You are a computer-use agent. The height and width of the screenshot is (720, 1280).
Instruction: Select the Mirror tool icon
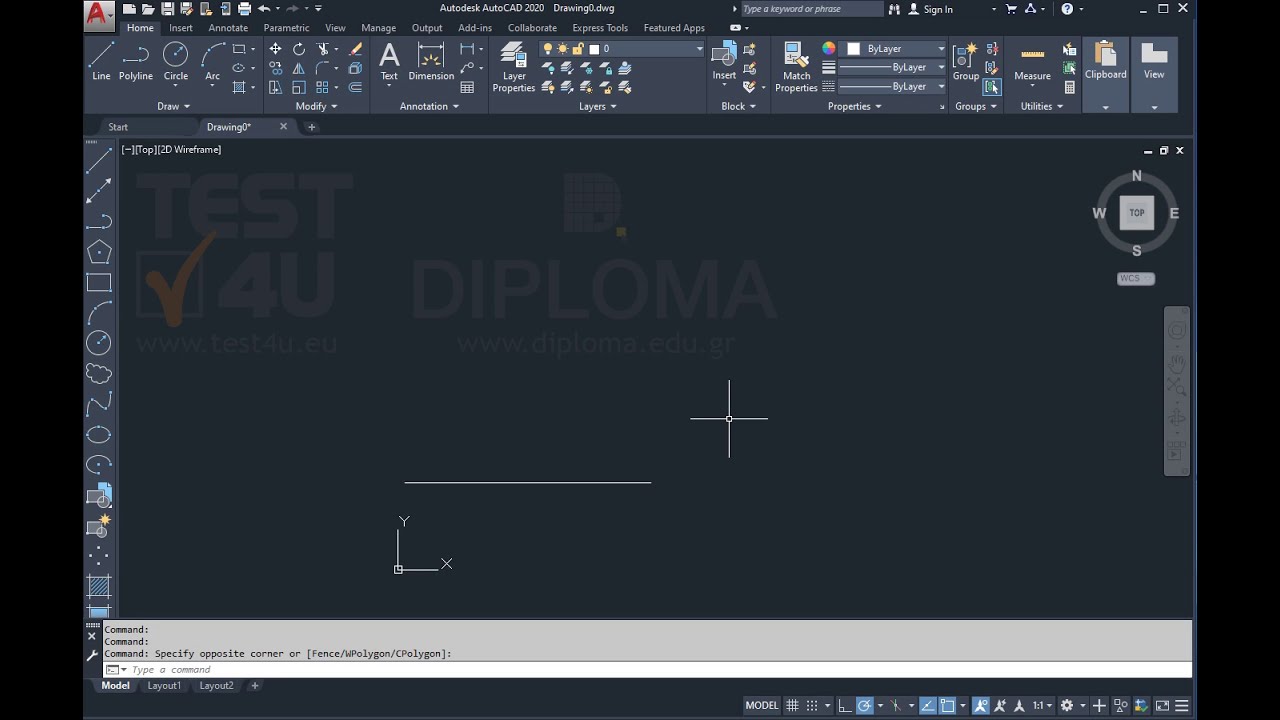pos(299,68)
